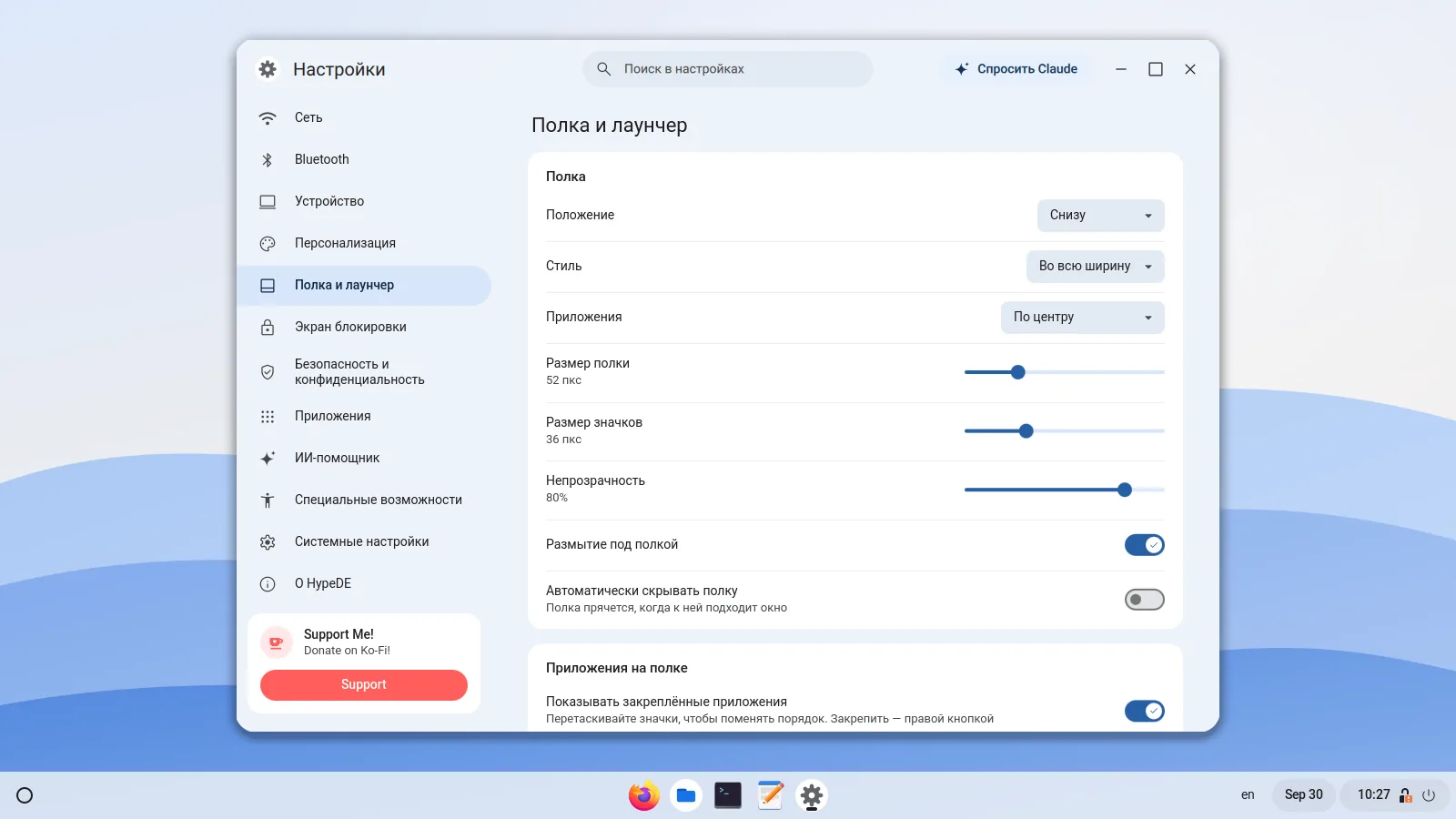The image size is (1456, 819).
Task: Open the Terminal app on the shelf
Action: (728, 795)
